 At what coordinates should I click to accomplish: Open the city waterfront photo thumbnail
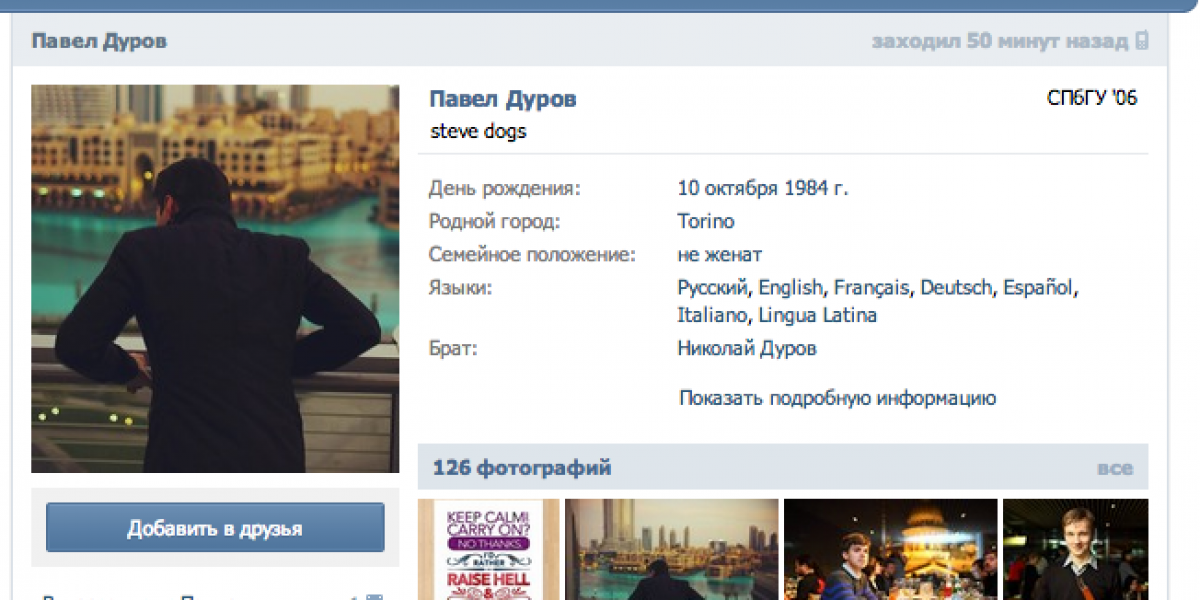[672, 549]
